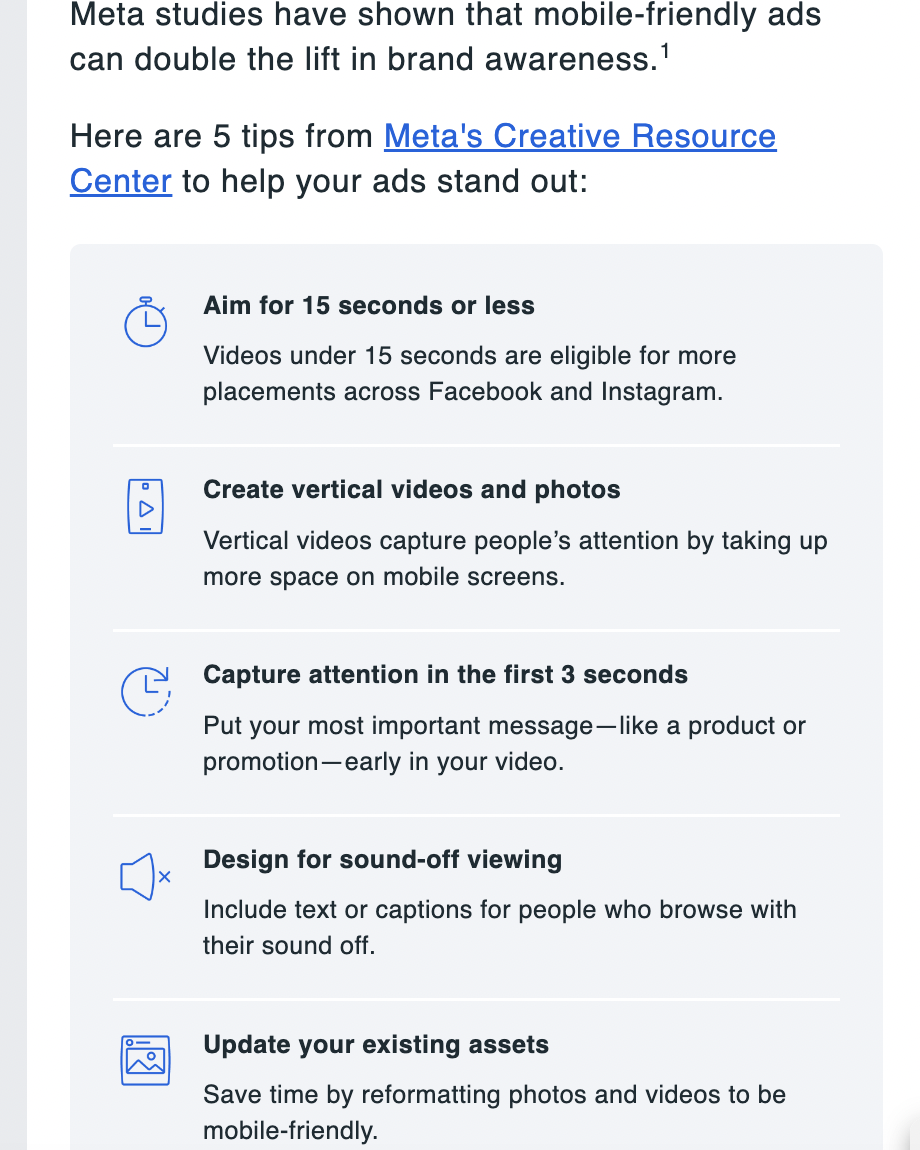Click 'Create vertical videos and photos' heading
The height and width of the screenshot is (1150, 920).
[412, 490]
